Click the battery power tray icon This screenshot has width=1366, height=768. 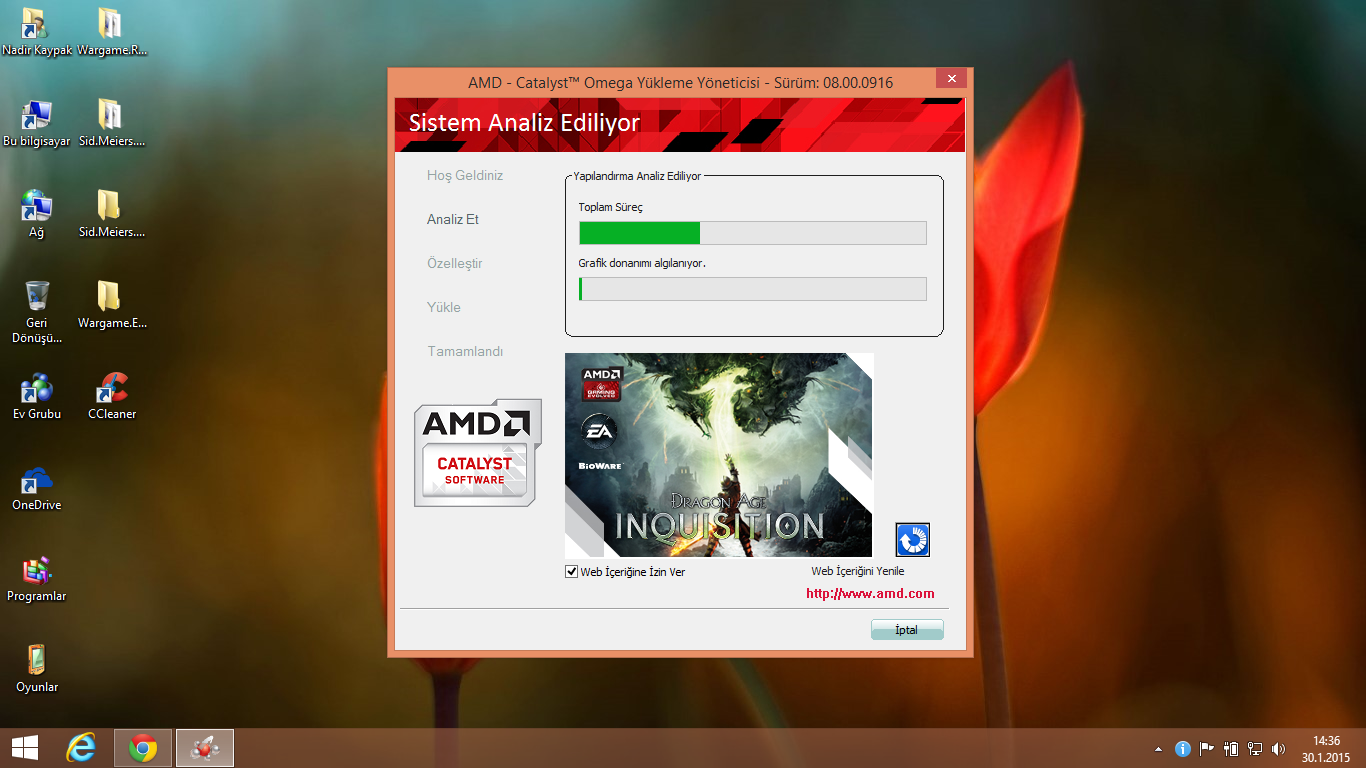coord(1231,748)
